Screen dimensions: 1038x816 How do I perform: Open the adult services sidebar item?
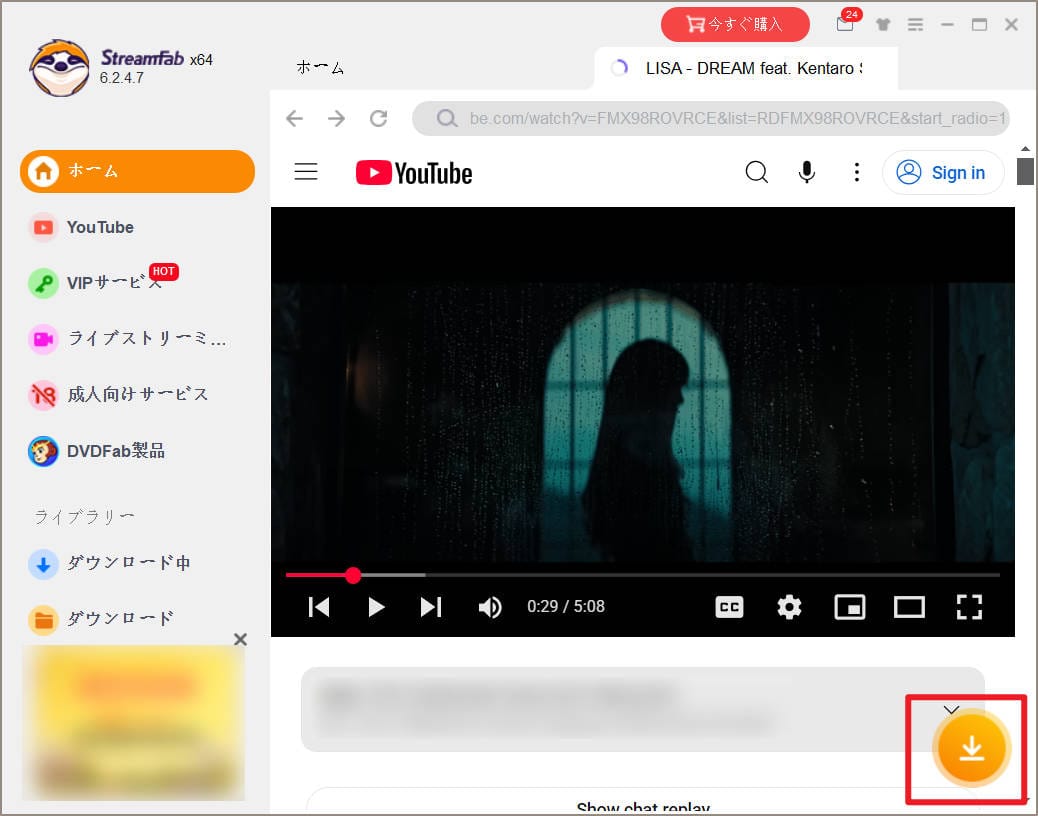118,394
